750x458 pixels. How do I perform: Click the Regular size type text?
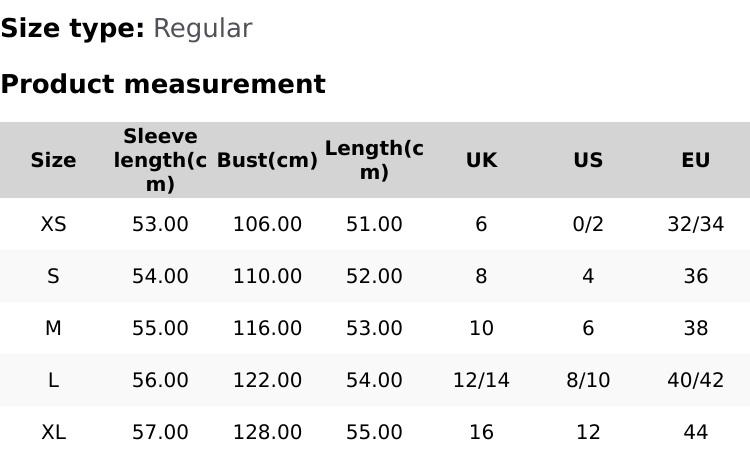point(202,28)
